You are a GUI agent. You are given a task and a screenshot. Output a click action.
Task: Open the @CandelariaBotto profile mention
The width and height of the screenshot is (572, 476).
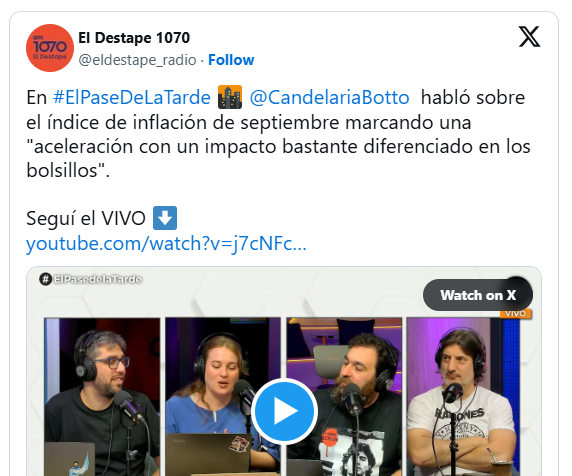click(329, 98)
